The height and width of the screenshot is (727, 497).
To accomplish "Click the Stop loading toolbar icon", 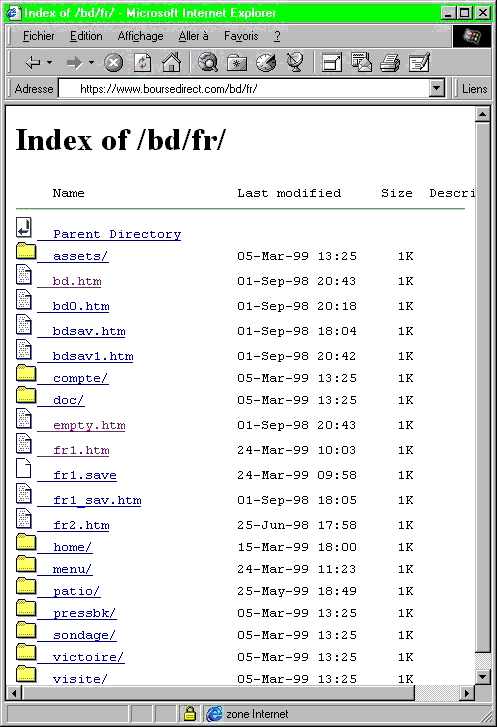I will point(113,63).
